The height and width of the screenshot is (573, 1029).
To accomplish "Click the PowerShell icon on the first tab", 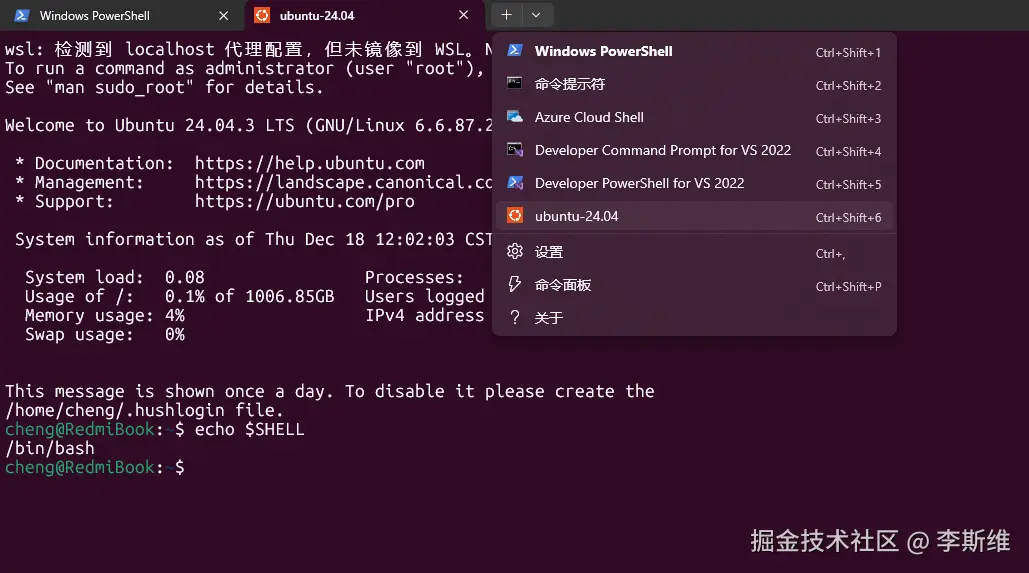I will click(x=22, y=15).
